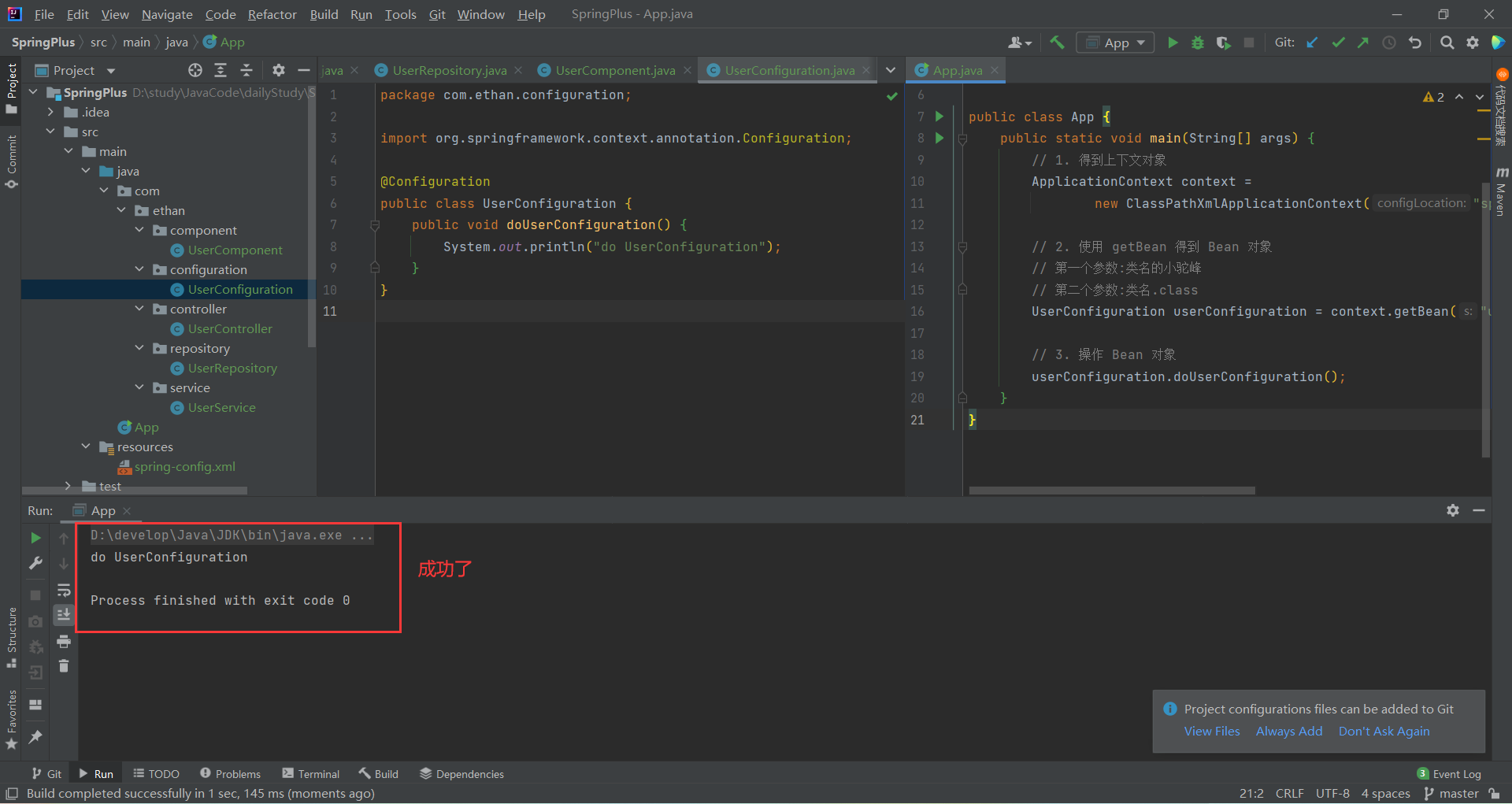This screenshot has height=804, width=1512.
Task: Click master branch in status bar
Action: click(x=1452, y=794)
